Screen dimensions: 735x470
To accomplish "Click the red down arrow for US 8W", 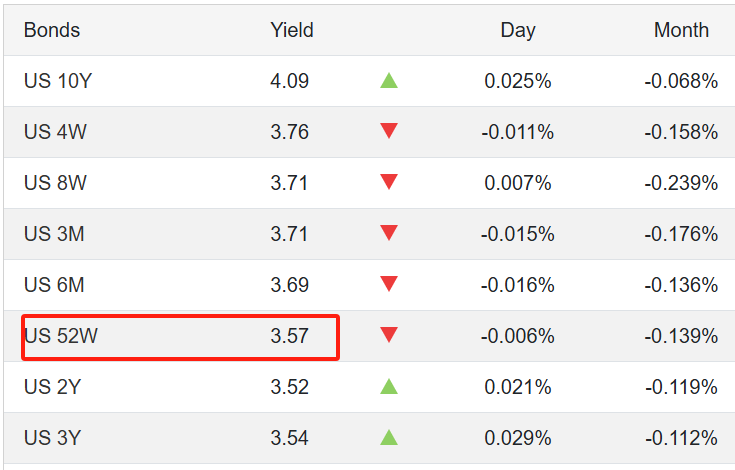I will 389,182.
